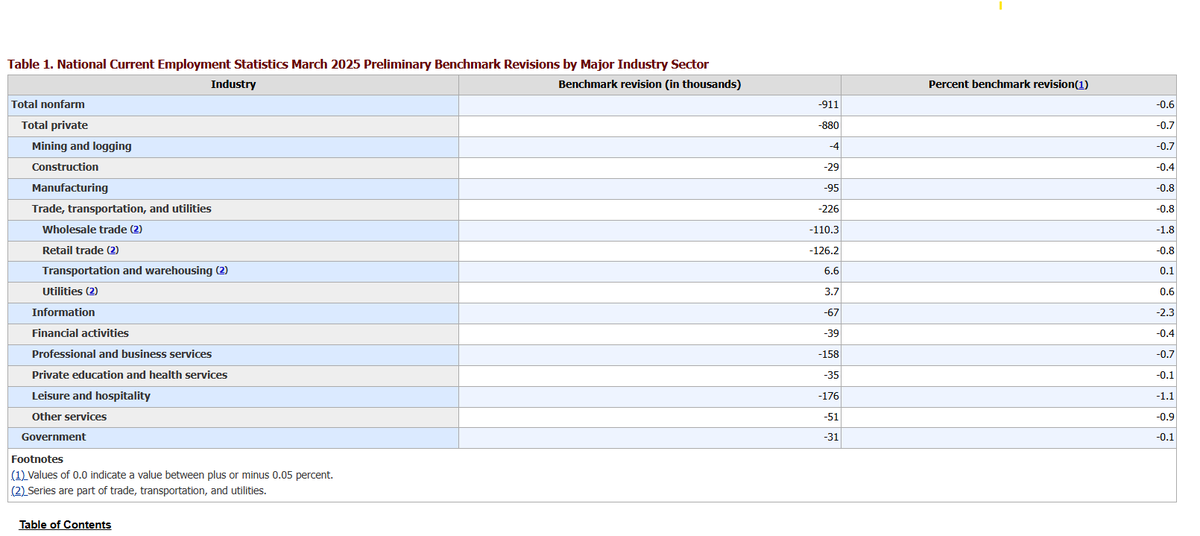Select the Total nonfarm row label
1200x536 pixels.
48,105
